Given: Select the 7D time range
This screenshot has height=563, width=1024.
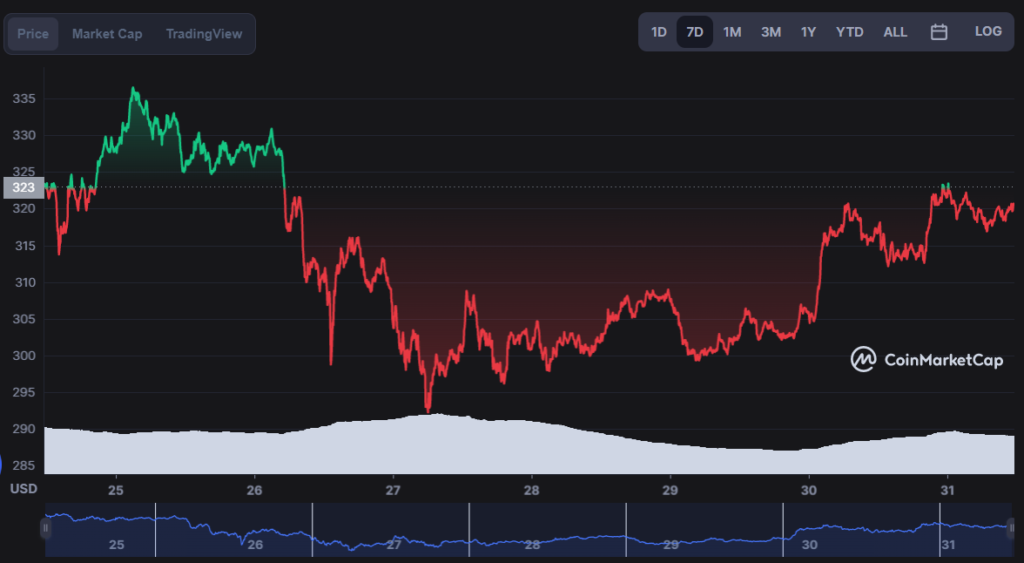Looking at the screenshot, I should [695, 32].
